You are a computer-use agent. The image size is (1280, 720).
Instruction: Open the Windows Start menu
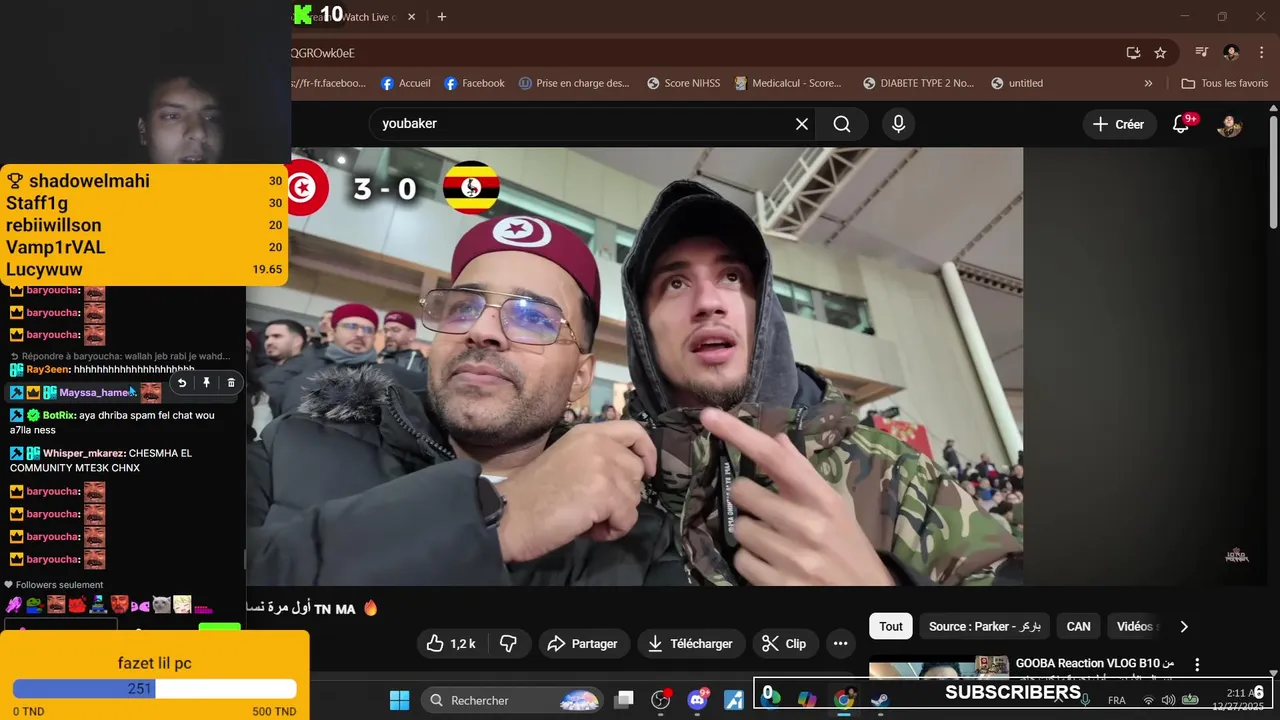pos(399,700)
